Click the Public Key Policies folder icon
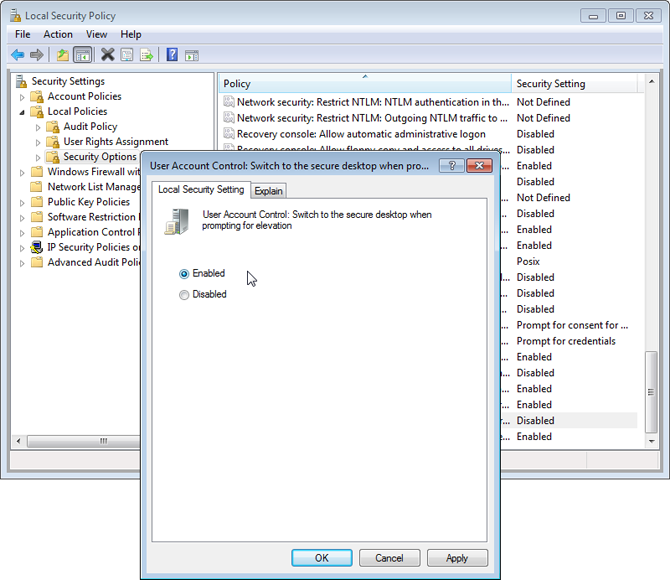The height and width of the screenshot is (580, 670). (x=37, y=202)
